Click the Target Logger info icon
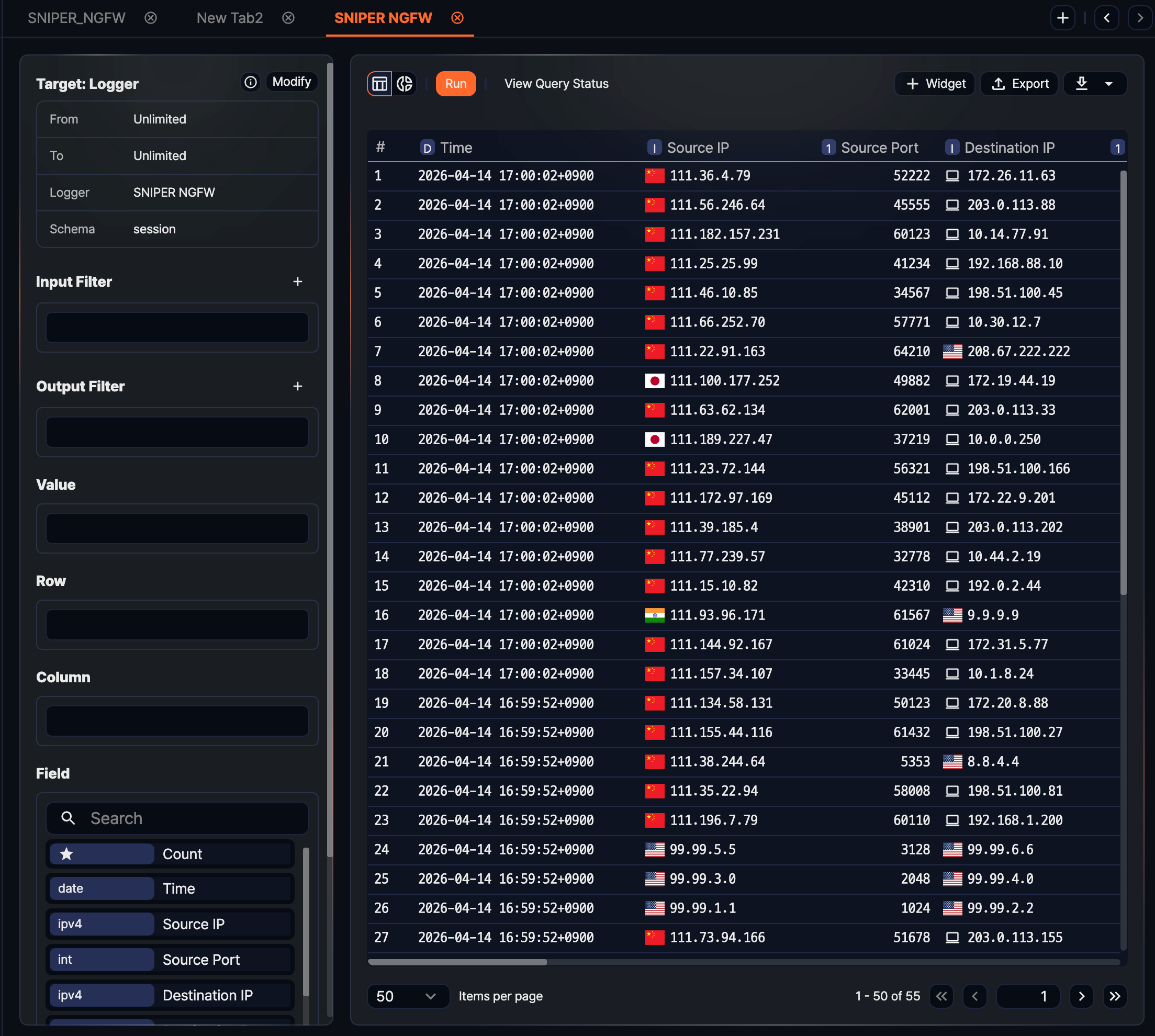Image resolution: width=1155 pixels, height=1036 pixels. click(251, 82)
